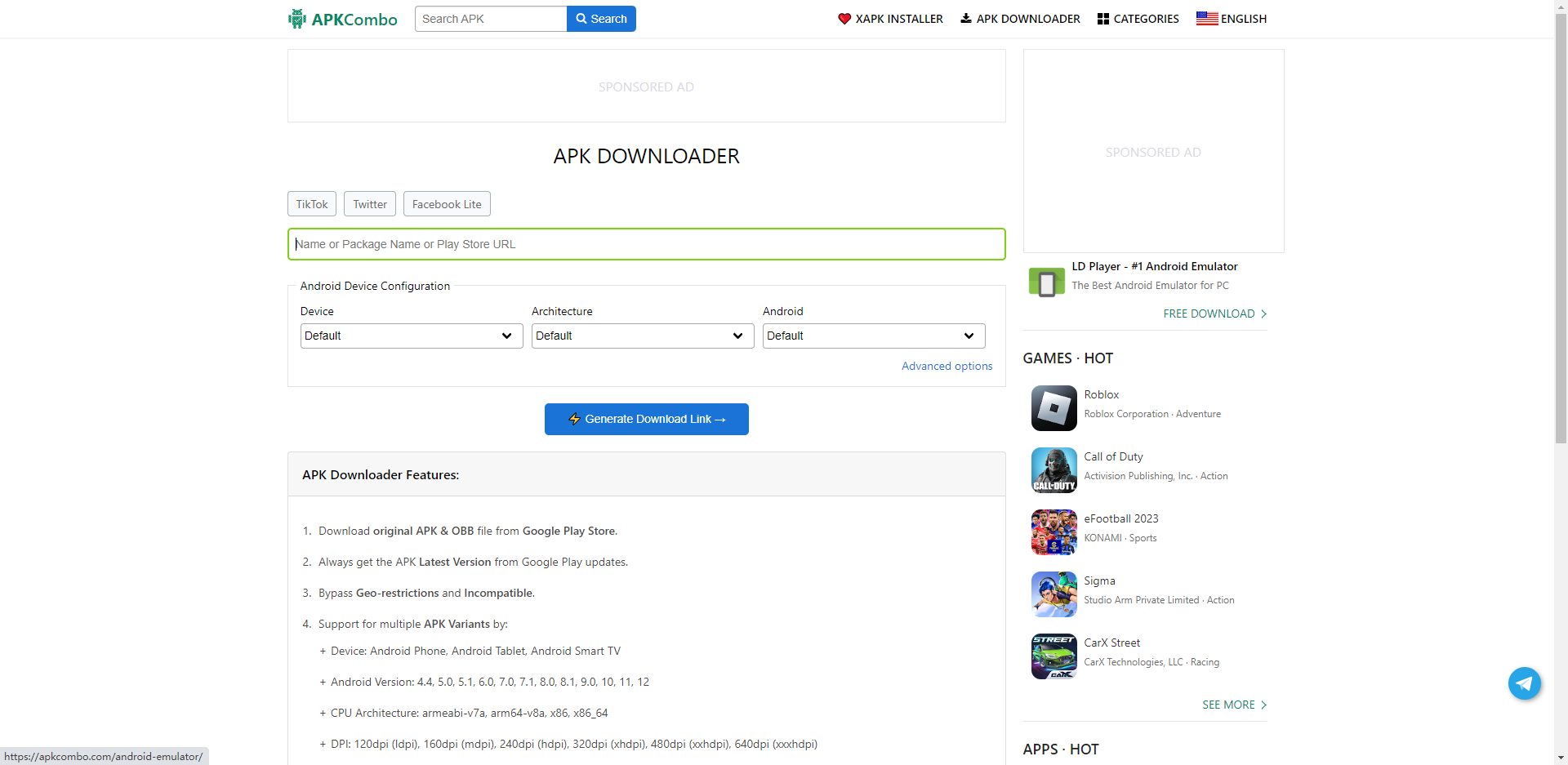
Task: Click Generate Download Link
Action: coord(647,419)
